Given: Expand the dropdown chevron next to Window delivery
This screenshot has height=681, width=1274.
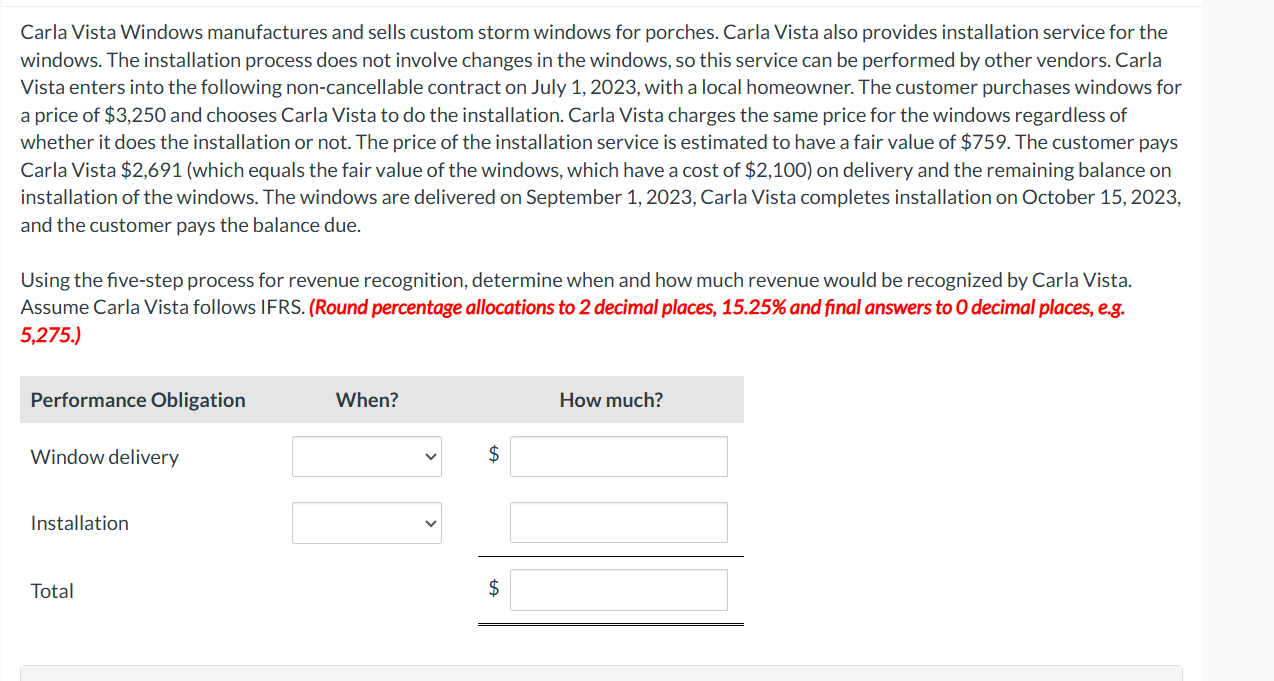Looking at the screenshot, I should click(430, 456).
